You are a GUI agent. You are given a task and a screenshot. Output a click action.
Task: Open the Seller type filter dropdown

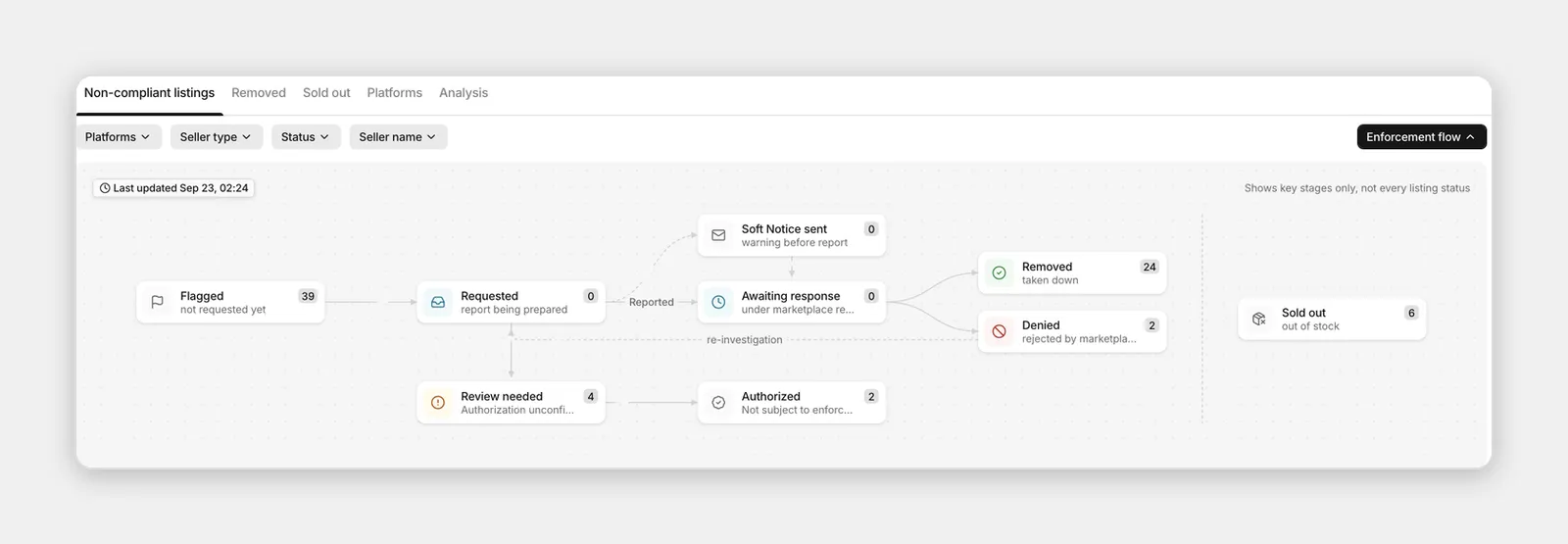click(x=216, y=137)
